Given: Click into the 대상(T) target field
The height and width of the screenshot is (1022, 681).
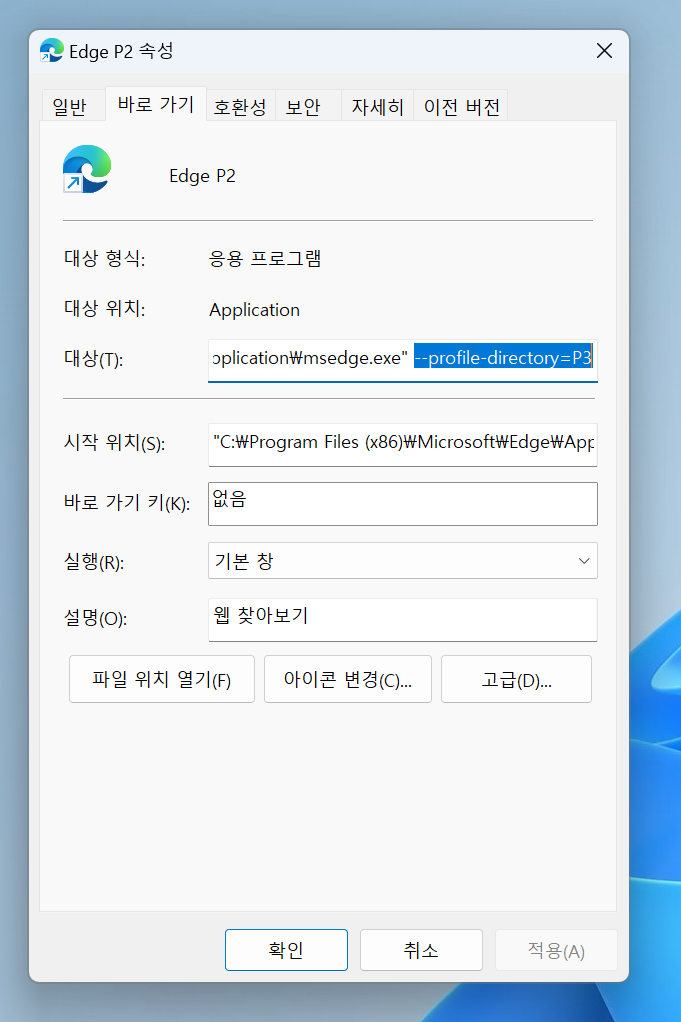Looking at the screenshot, I should coord(403,360).
